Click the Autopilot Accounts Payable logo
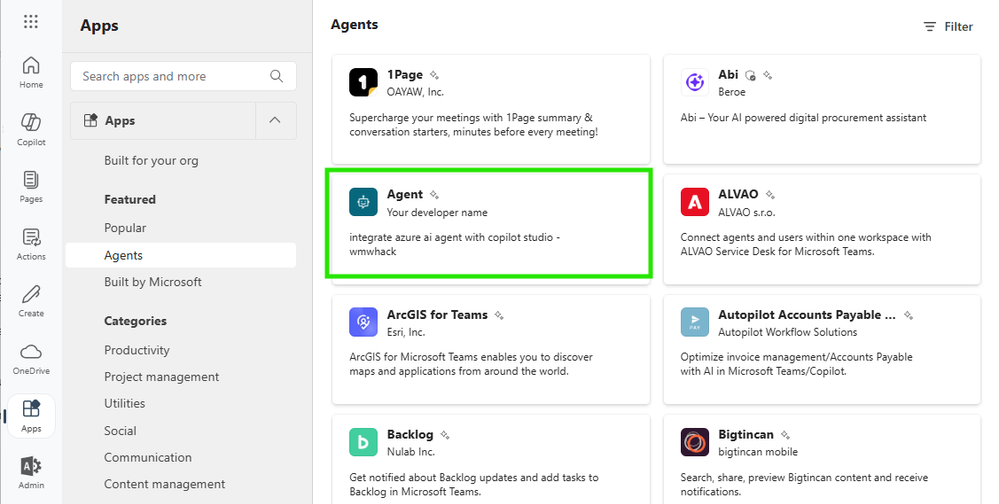999x504 pixels. (694, 322)
